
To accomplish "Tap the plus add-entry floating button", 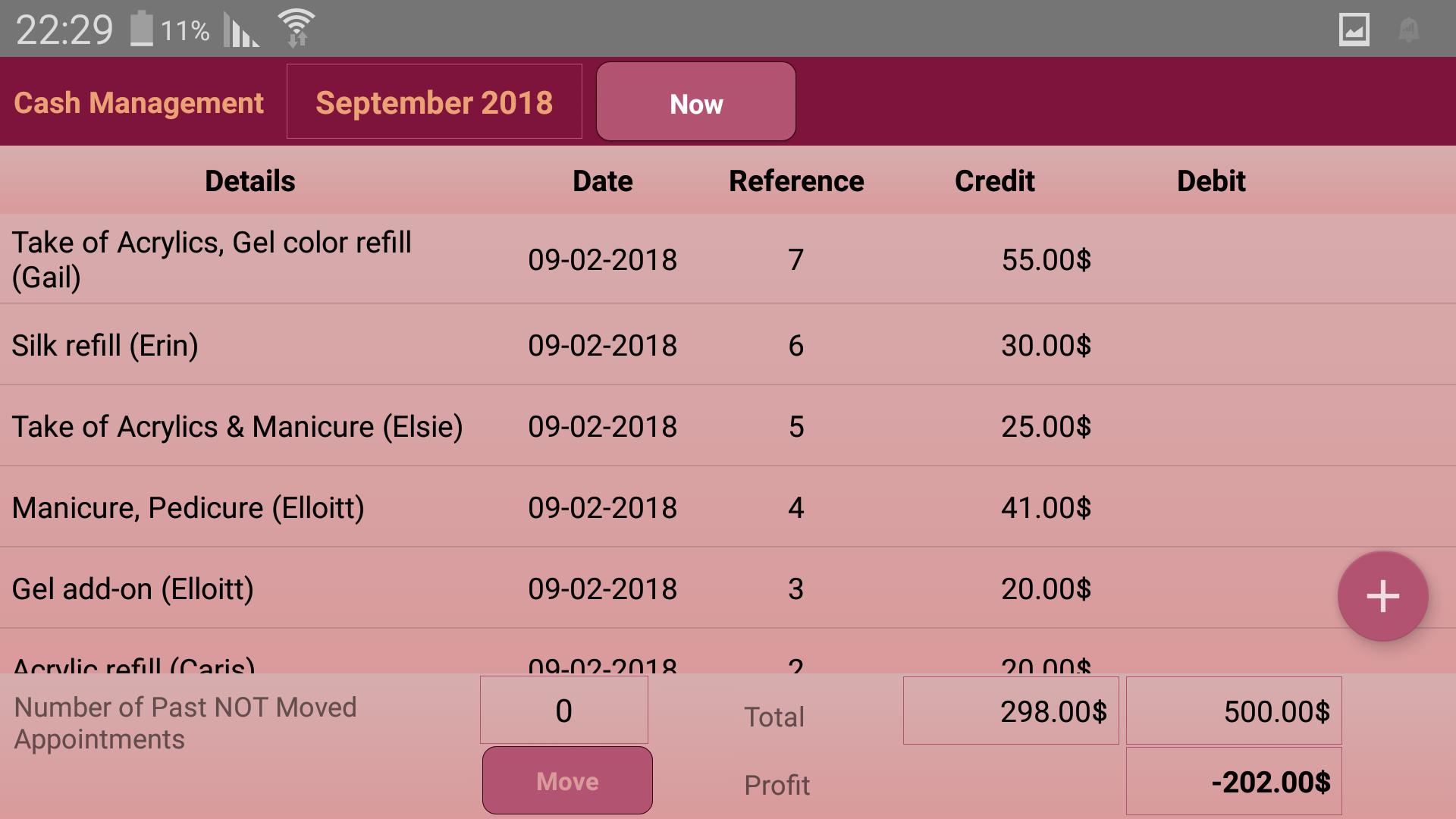I will (x=1382, y=596).
